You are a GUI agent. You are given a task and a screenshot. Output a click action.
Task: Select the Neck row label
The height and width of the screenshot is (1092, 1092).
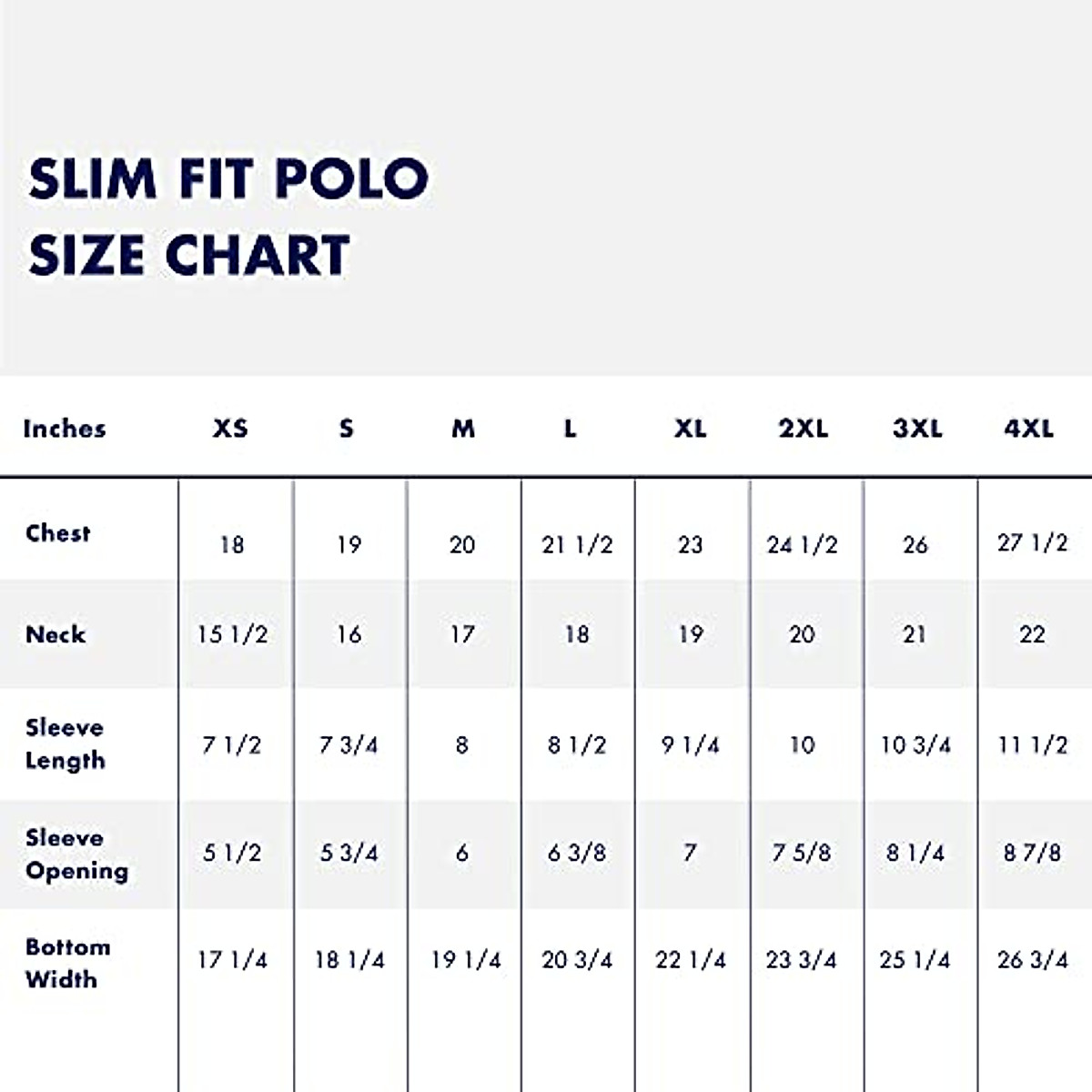pyautogui.click(x=56, y=634)
